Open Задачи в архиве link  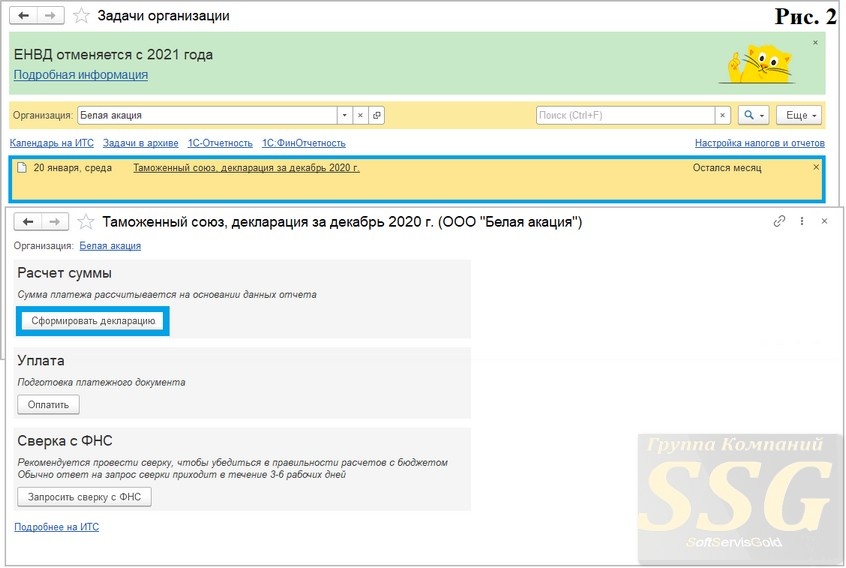click(x=141, y=143)
